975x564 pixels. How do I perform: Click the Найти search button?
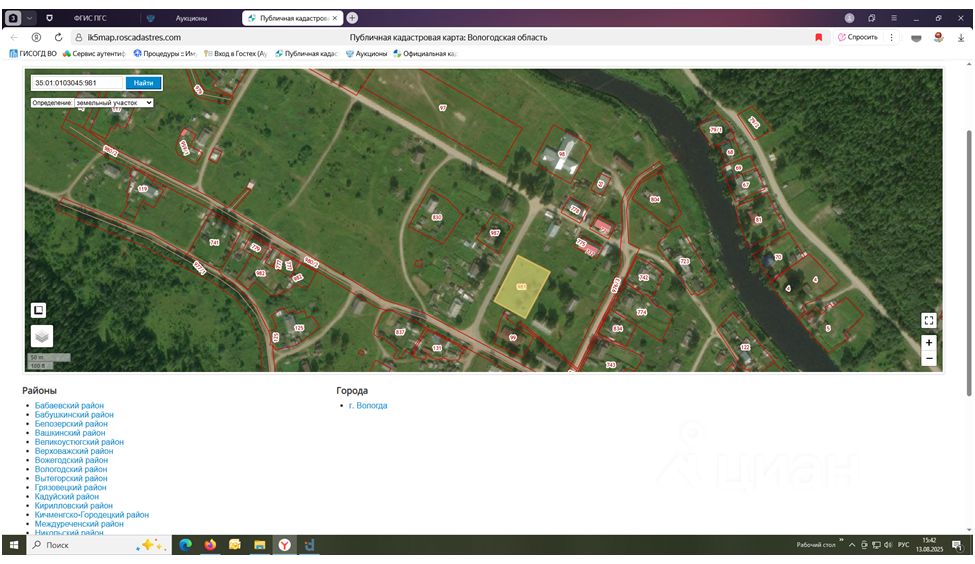(144, 83)
